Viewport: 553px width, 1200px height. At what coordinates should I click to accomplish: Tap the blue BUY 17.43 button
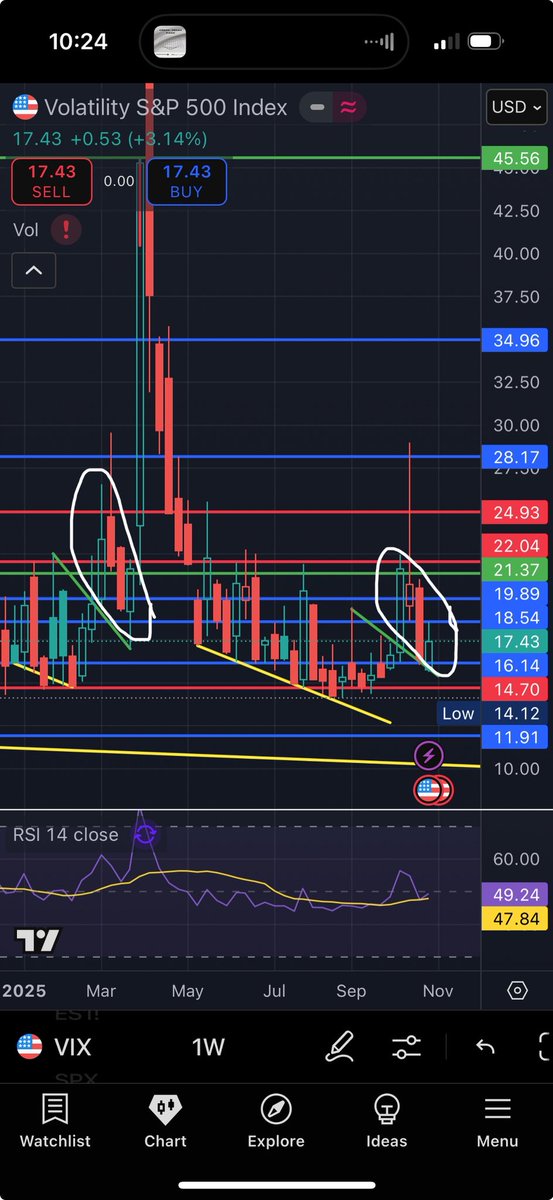click(186, 182)
